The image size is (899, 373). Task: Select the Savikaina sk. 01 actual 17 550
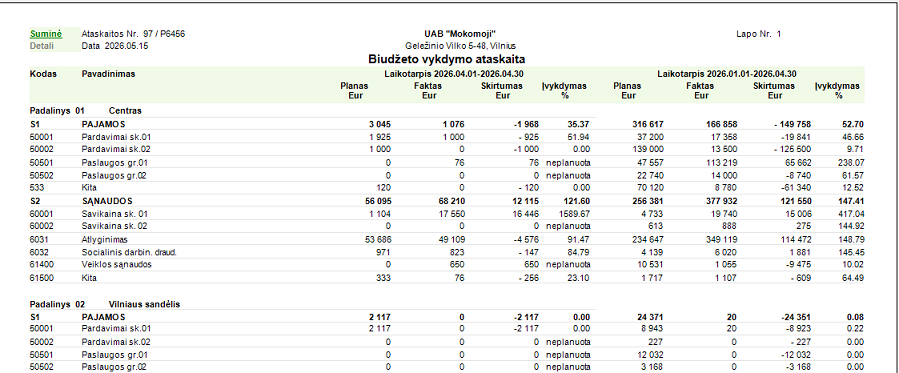click(451, 214)
